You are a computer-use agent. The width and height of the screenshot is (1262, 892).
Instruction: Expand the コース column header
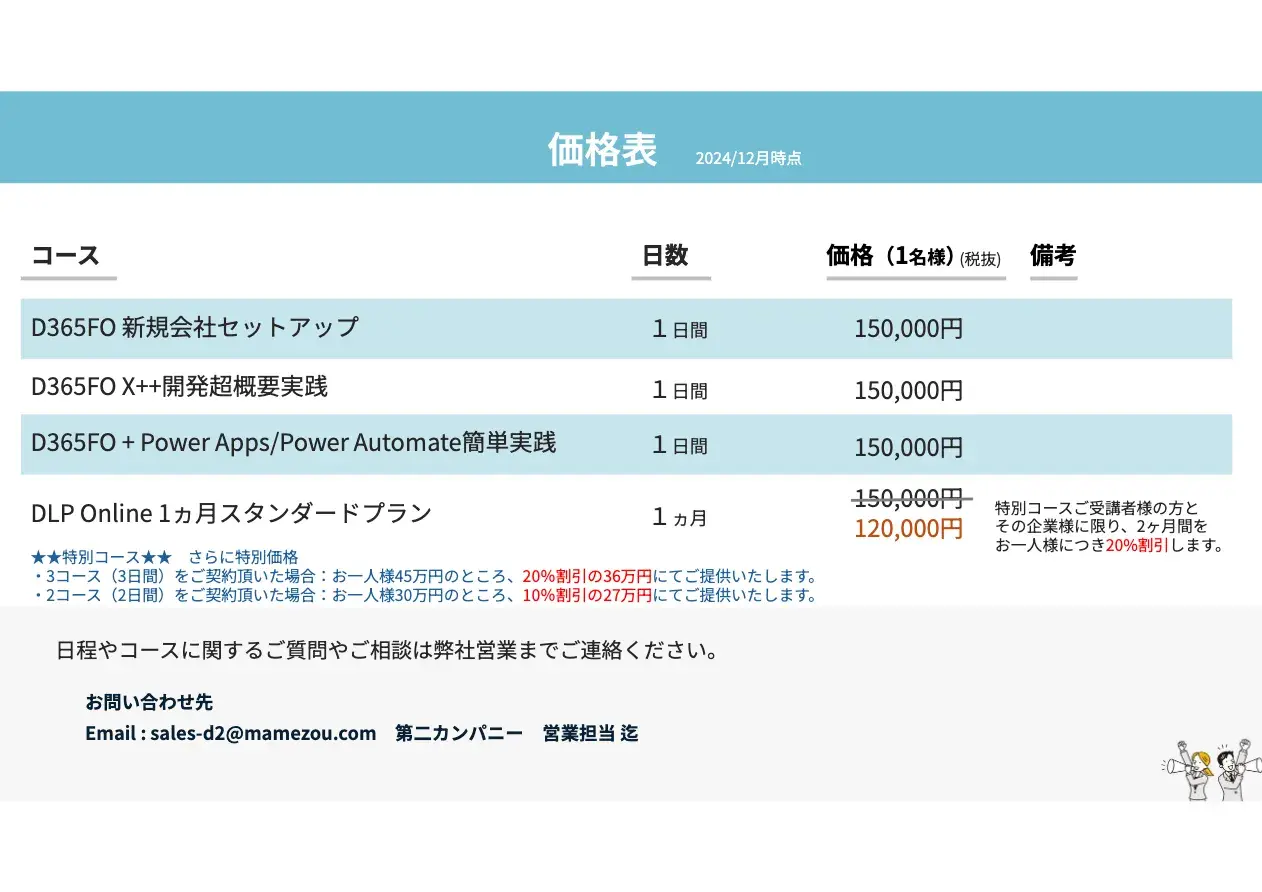[66, 255]
